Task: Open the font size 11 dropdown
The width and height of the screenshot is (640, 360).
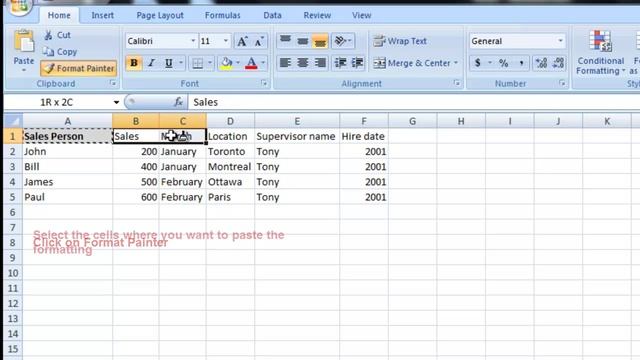Action: click(226, 41)
